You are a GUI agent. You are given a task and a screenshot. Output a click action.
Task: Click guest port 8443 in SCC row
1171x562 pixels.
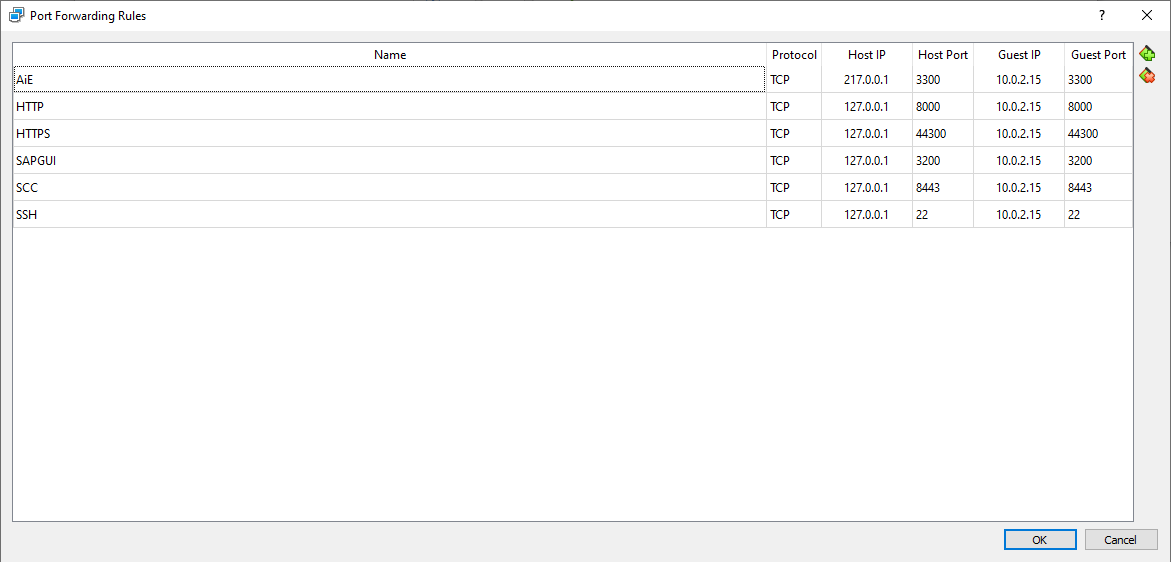[1098, 187]
